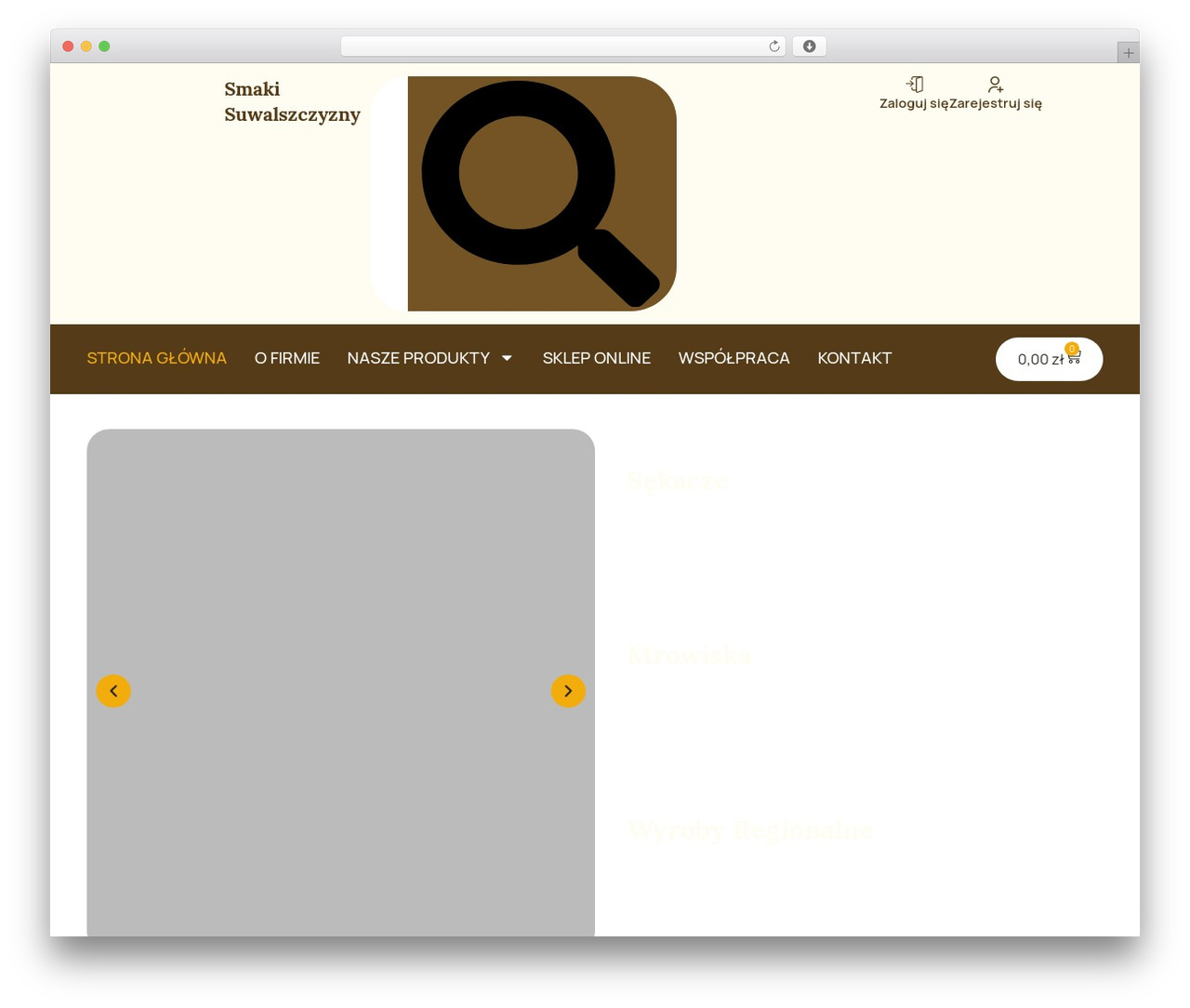Open the Wyroby Regionalne heading link
1190x1008 pixels.
[x=750, y=829]
